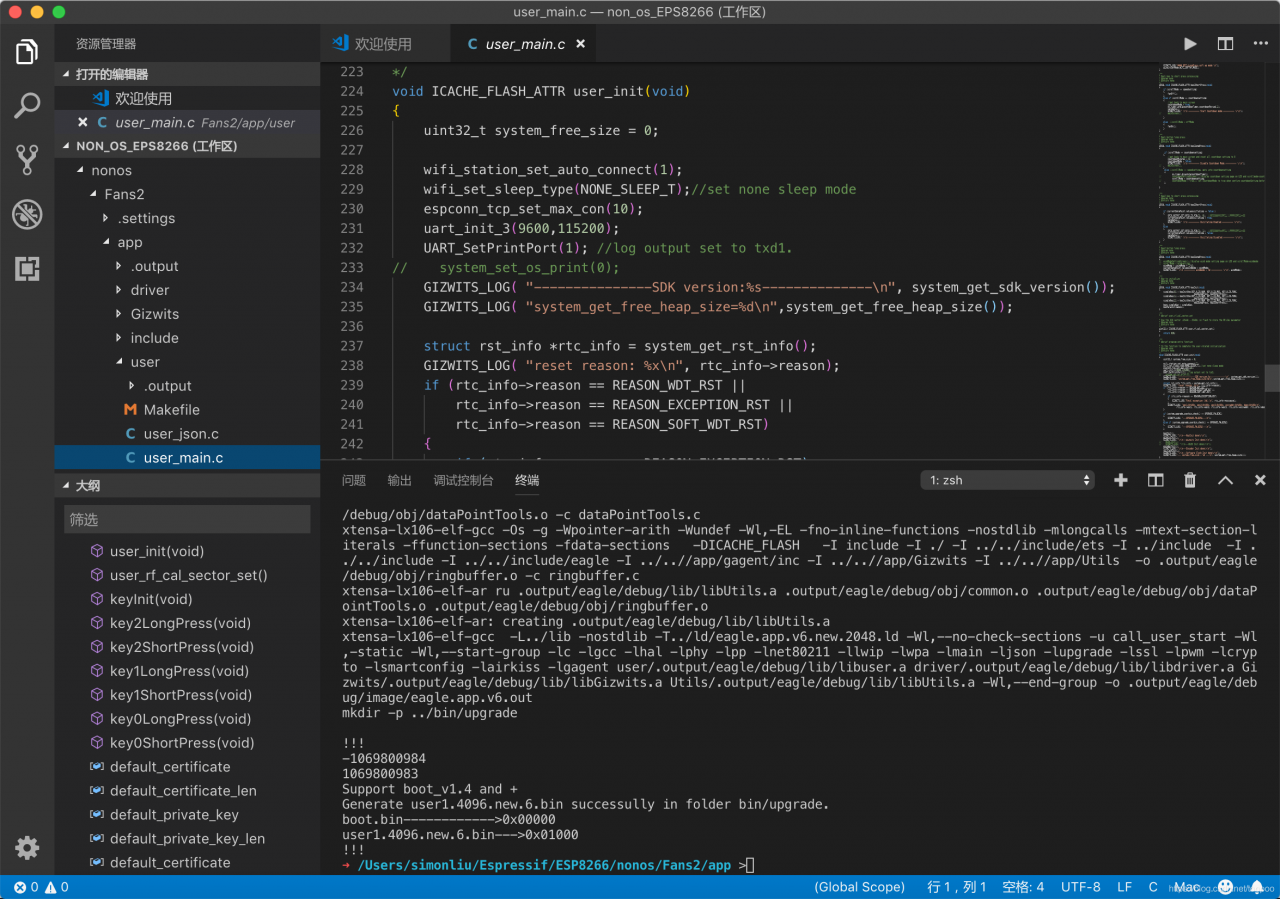Image resolution: width=1280 pixels, height=899 pixels.
Task: Click the UTF-8 encoding in status bar
Action: coord(1080,887)
